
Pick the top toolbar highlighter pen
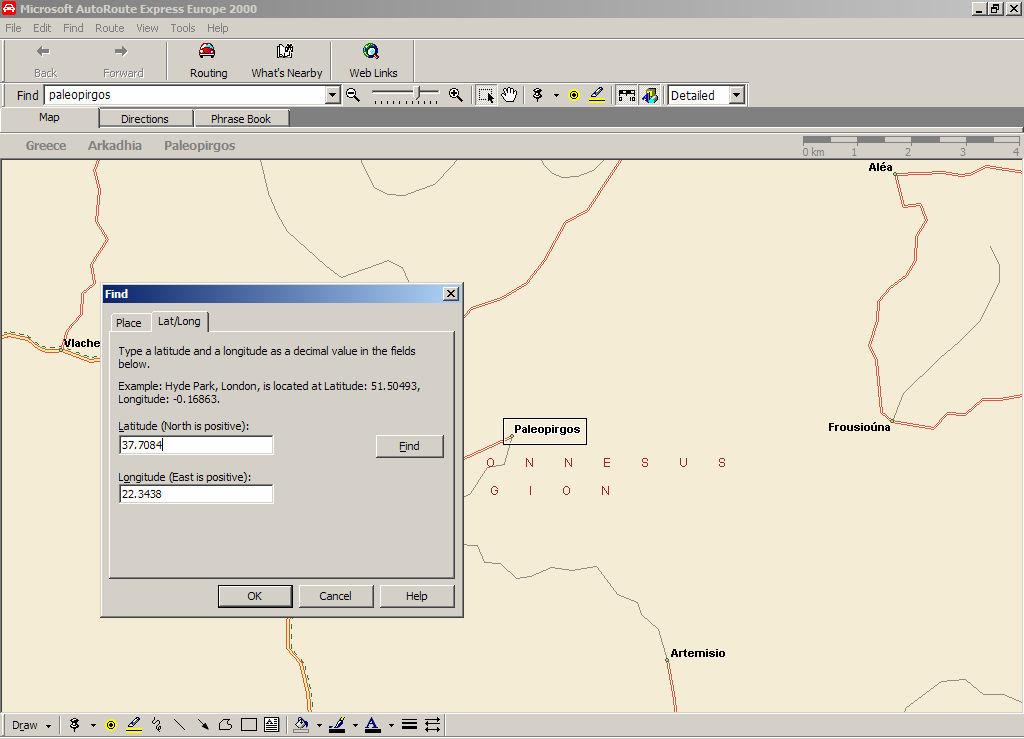coord(597,95)
